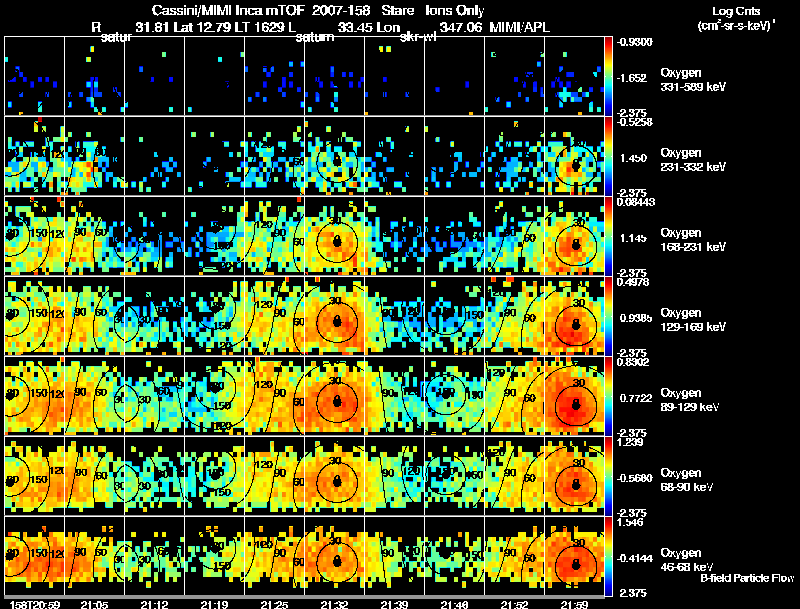Click the 21:12 time axis label
This screenshot has width=800, height=609.
pos(155,604)
